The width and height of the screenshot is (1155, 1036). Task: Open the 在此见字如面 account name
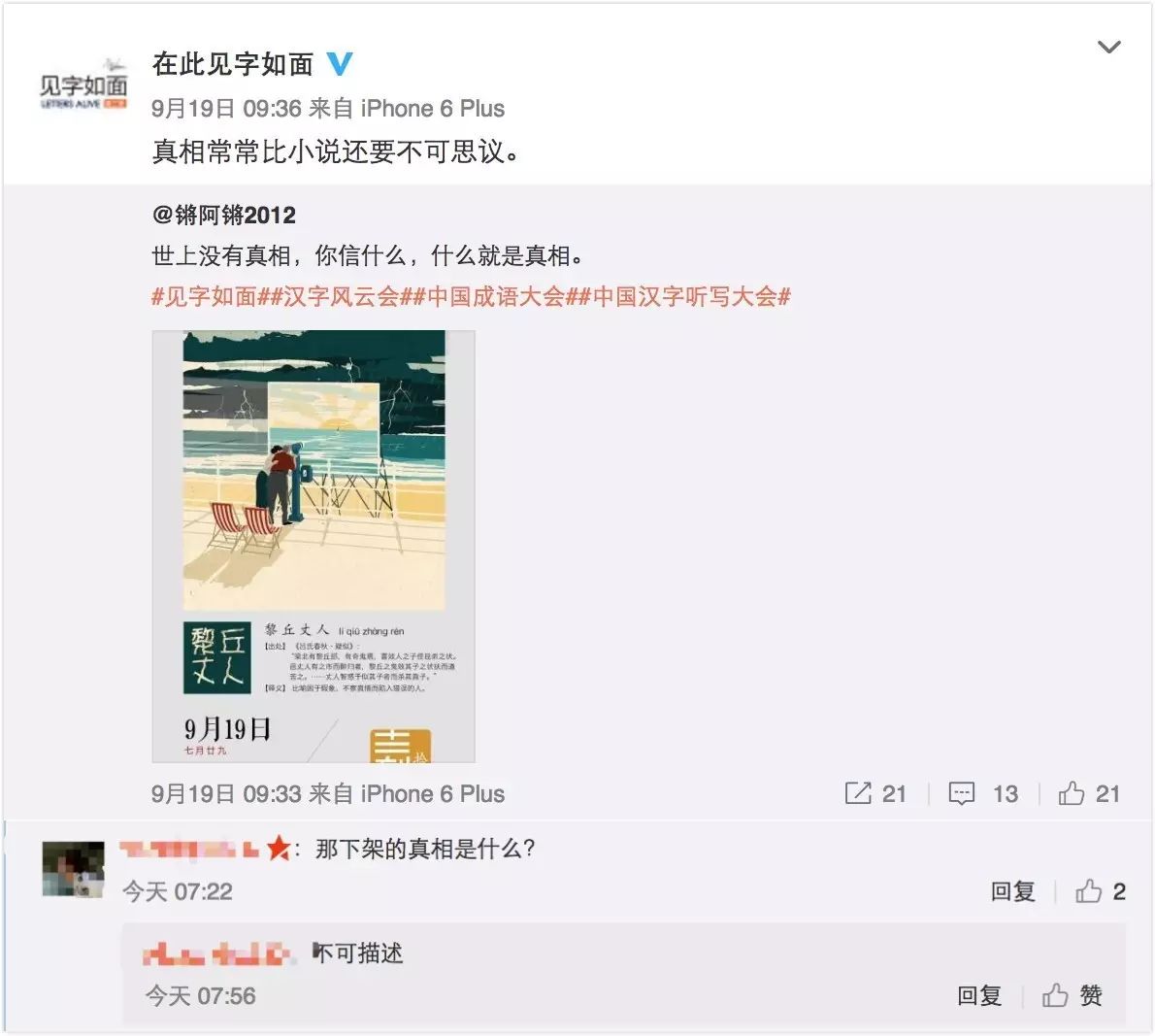point(233,64)
